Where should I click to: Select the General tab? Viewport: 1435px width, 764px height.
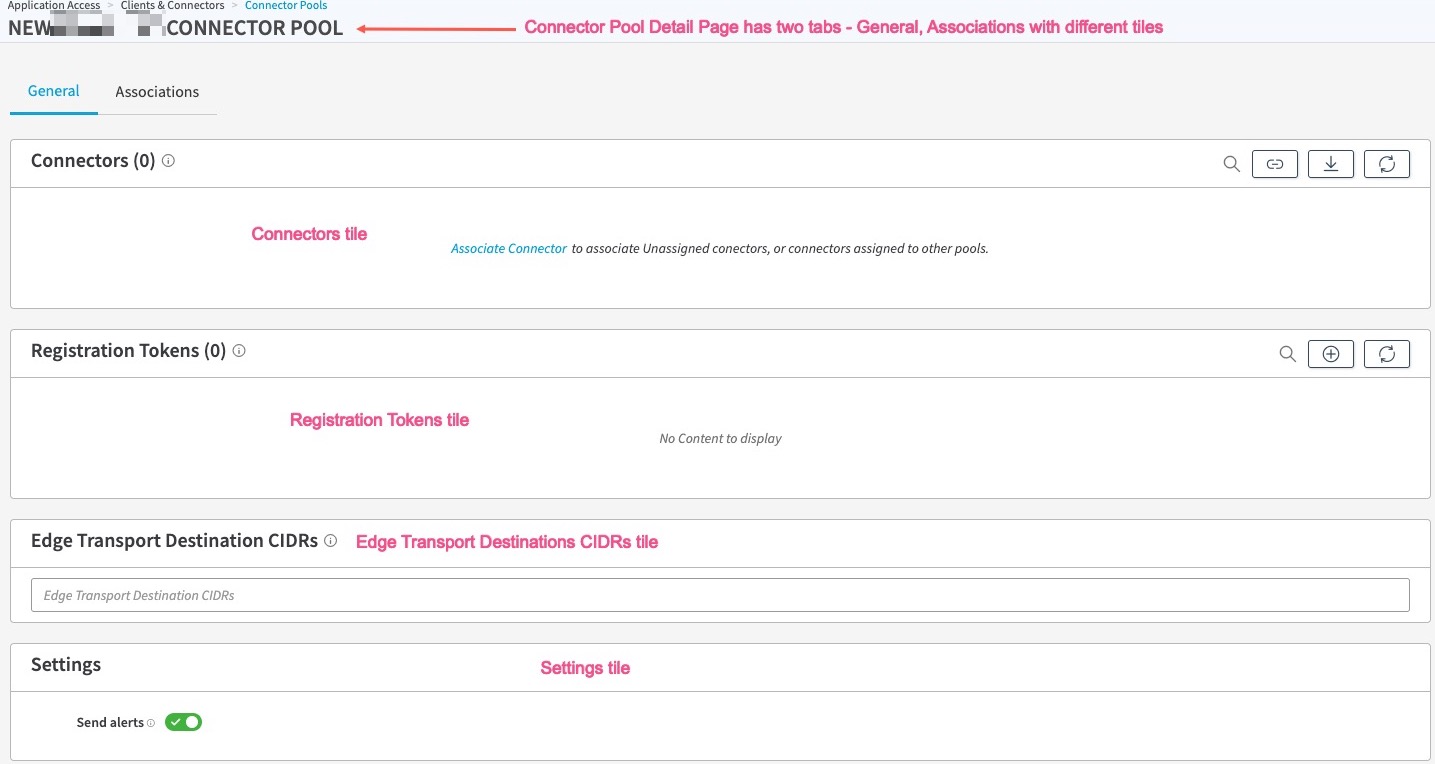[54, 91]
